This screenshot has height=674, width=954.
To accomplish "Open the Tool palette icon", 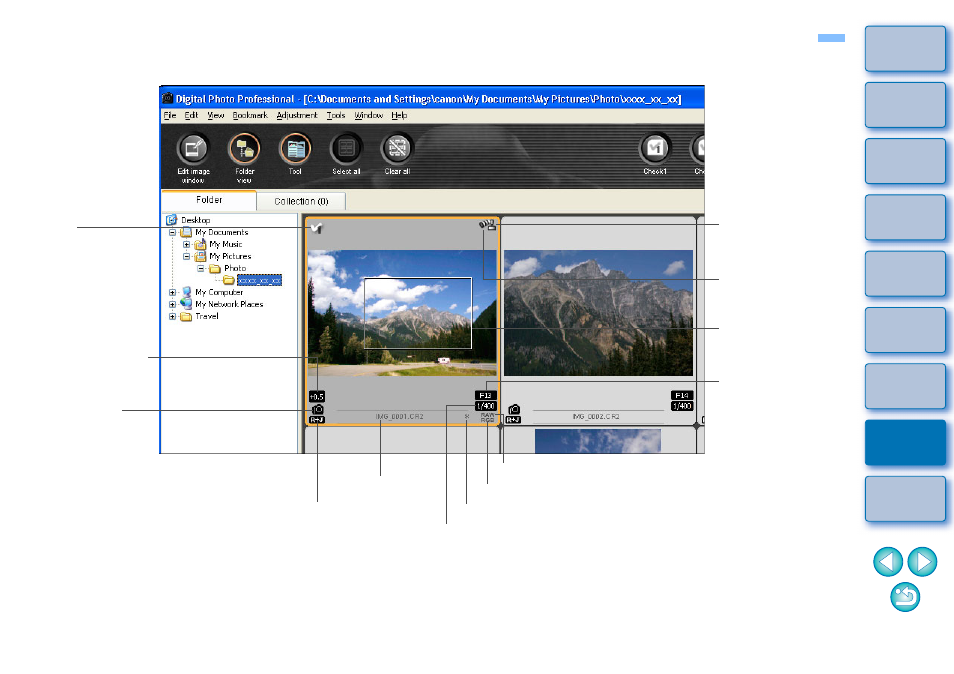I will [295, 149].
